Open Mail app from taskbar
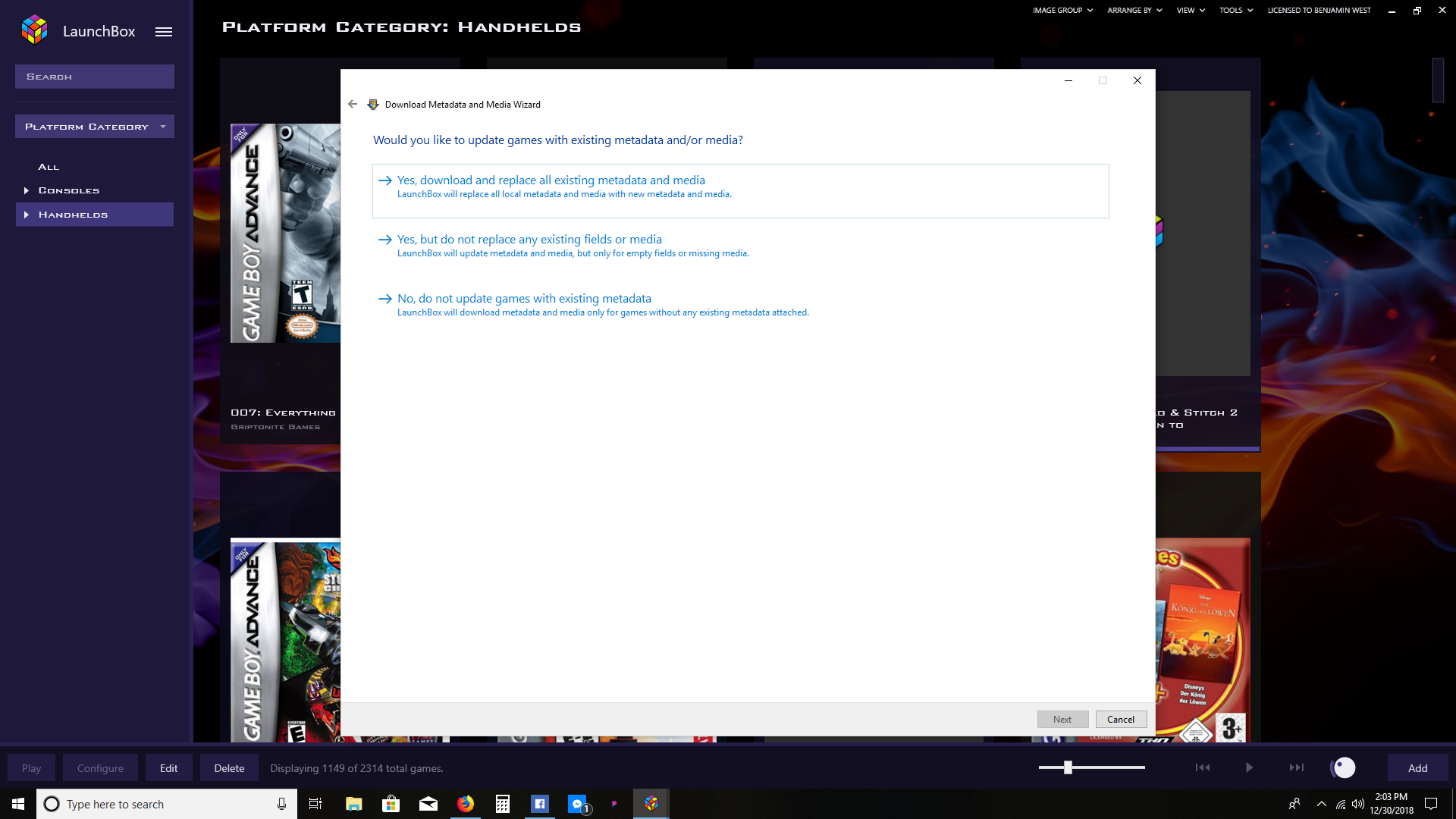The width and height of the screenshot is (1456, 819). click(428, 804)
